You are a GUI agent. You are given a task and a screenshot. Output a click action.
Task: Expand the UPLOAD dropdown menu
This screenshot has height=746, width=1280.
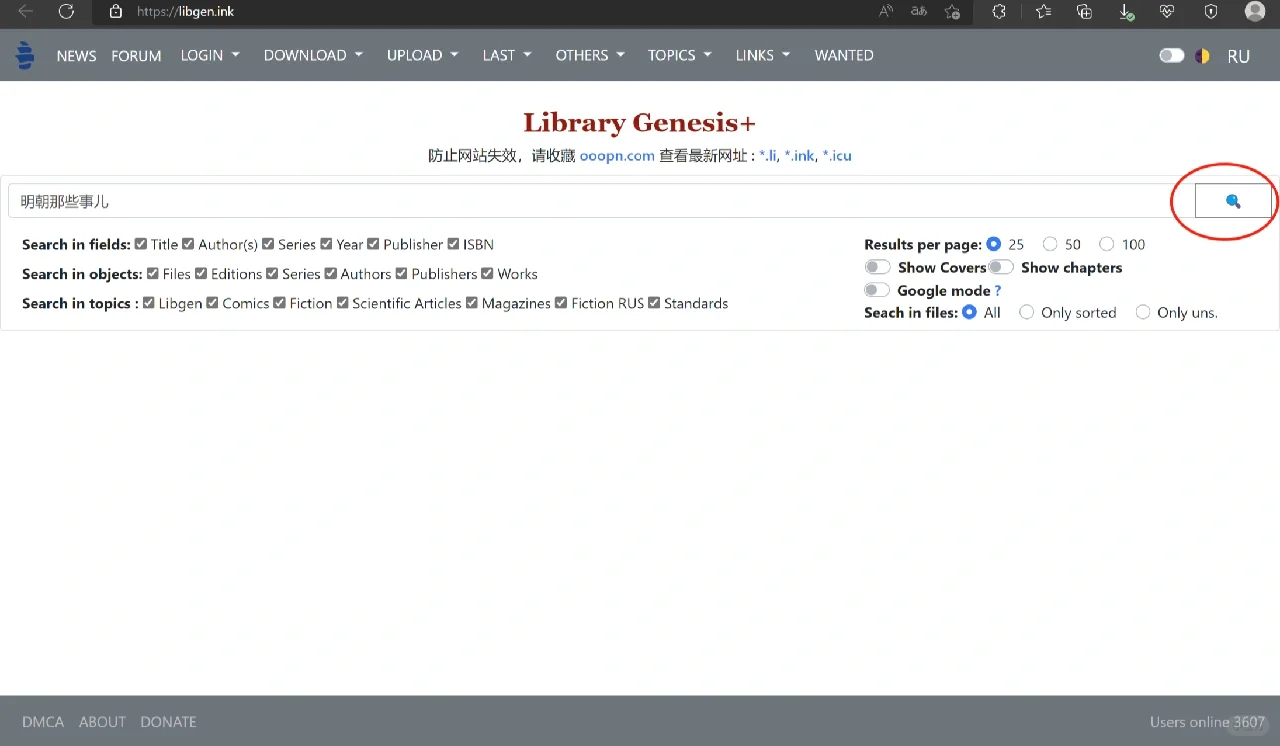[x=423, y=55]
